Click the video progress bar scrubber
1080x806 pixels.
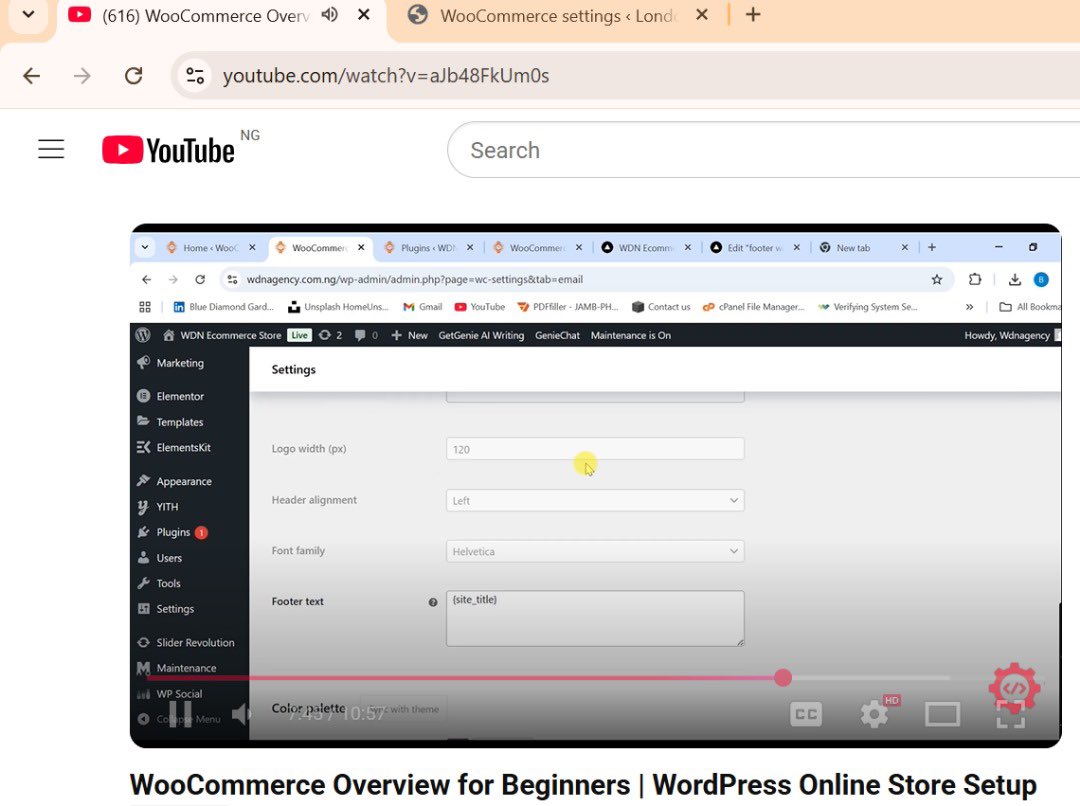782,678
